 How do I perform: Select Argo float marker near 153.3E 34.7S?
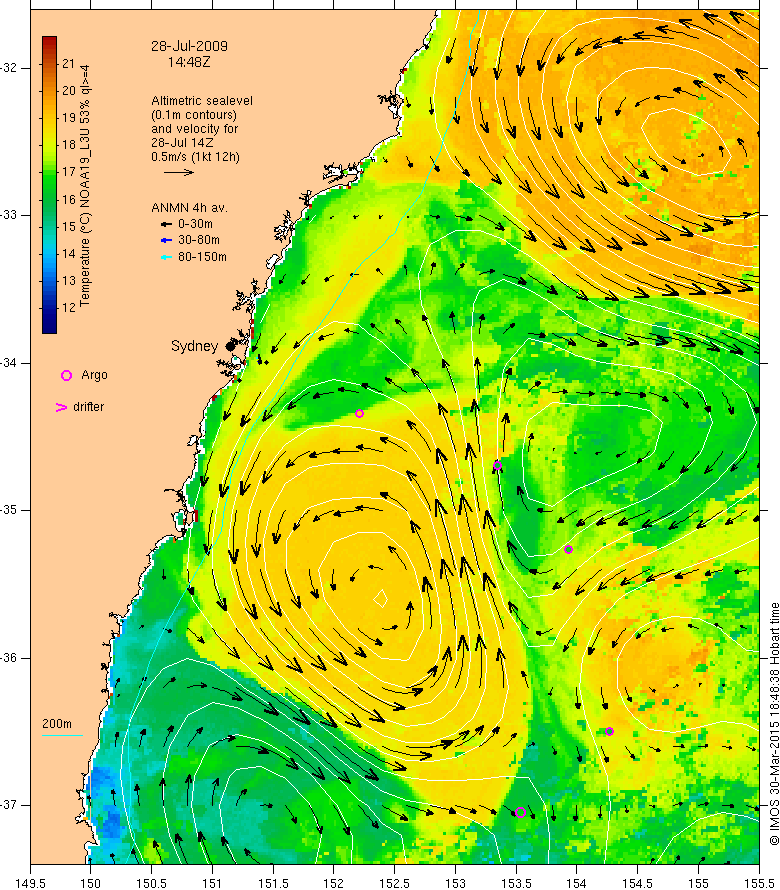tap(497, 465)
